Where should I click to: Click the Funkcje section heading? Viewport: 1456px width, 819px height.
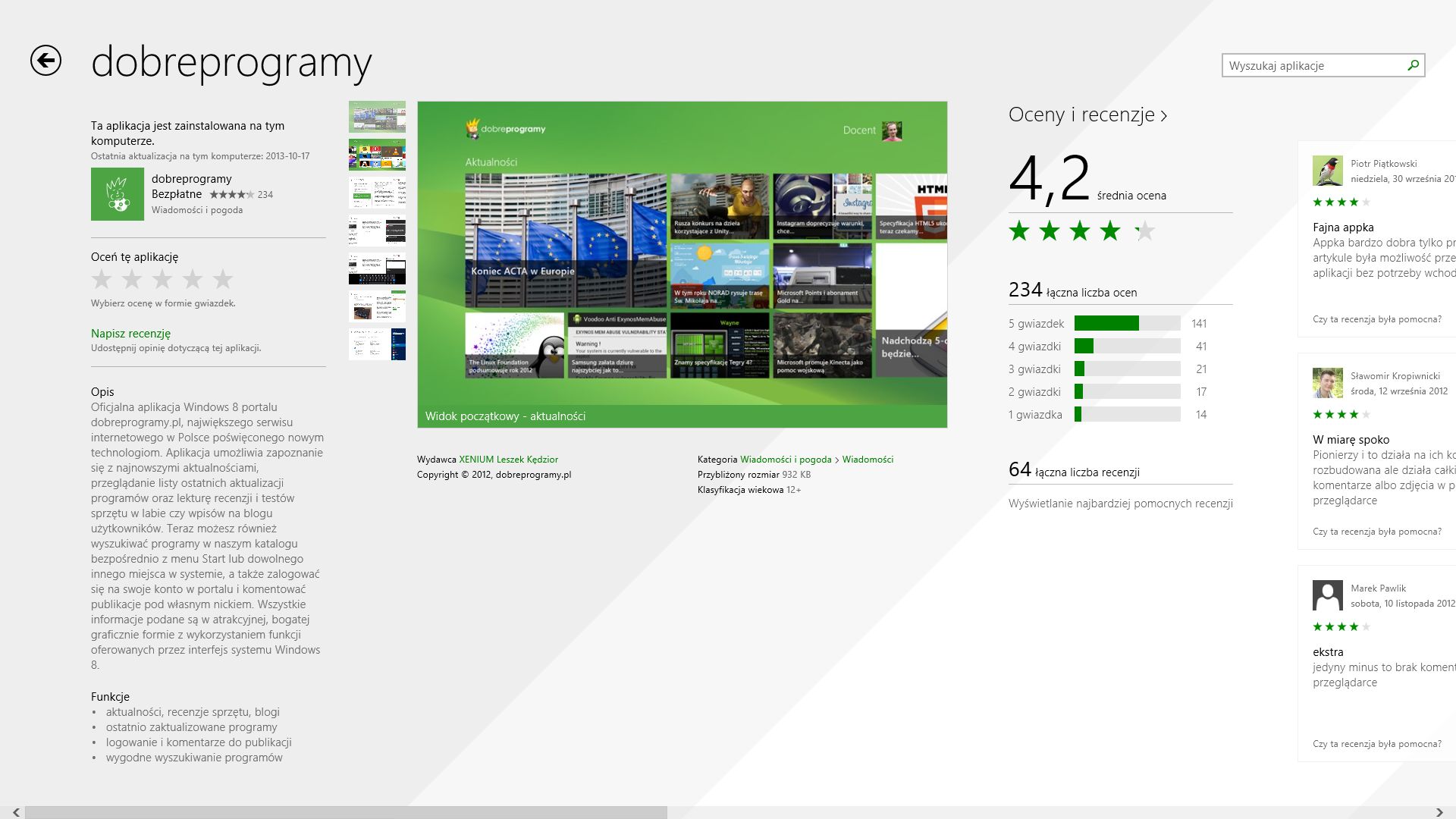(110, 697)
